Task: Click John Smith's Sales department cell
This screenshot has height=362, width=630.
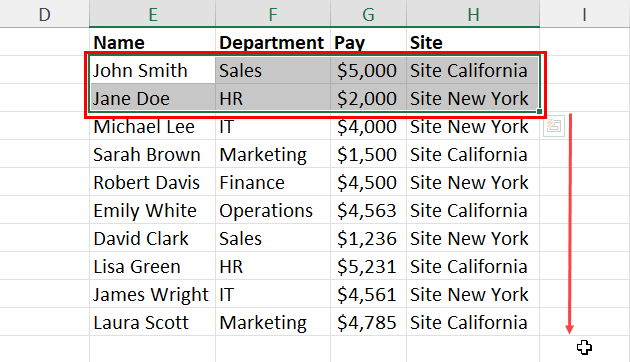Action: pyautogui.click(x=273, y=70)
